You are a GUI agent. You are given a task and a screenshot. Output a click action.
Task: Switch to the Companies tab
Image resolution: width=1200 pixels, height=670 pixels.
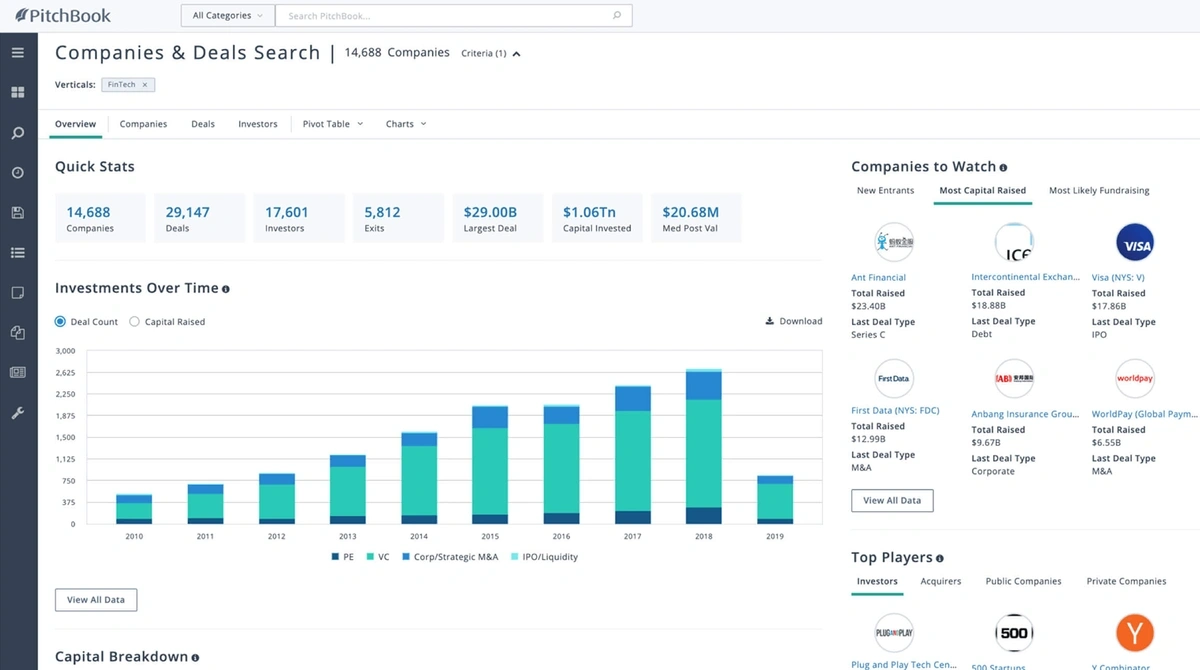(x=143, y=124)
